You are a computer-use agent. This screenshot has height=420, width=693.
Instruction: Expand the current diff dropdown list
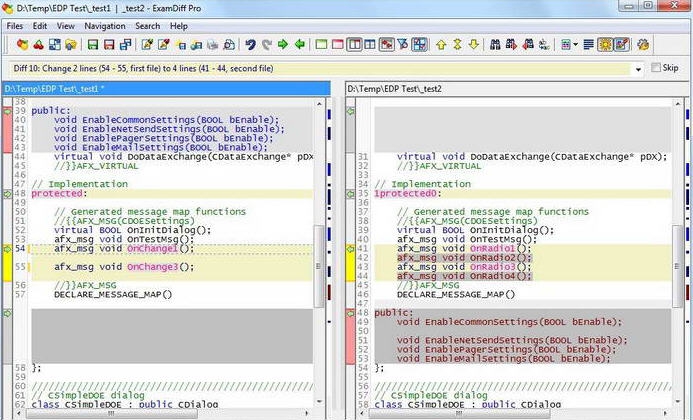coord(638,68)
